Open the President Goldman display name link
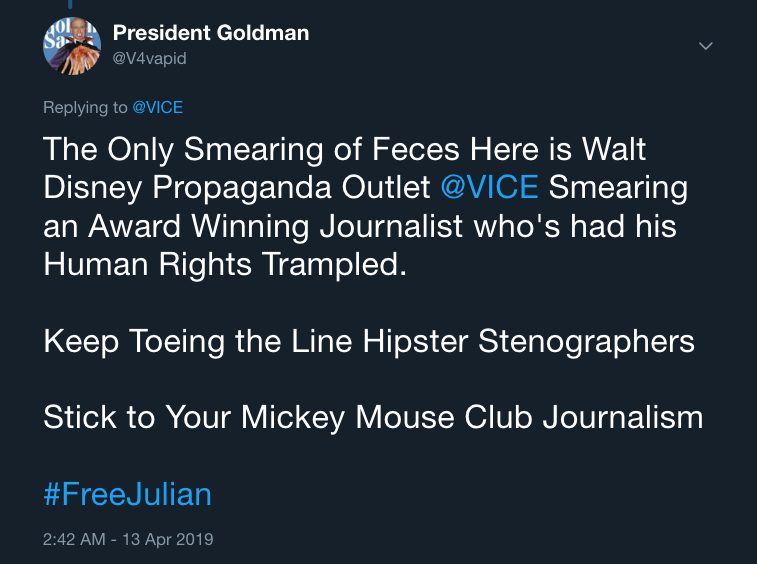757x564 pixels. coord(211,33)
